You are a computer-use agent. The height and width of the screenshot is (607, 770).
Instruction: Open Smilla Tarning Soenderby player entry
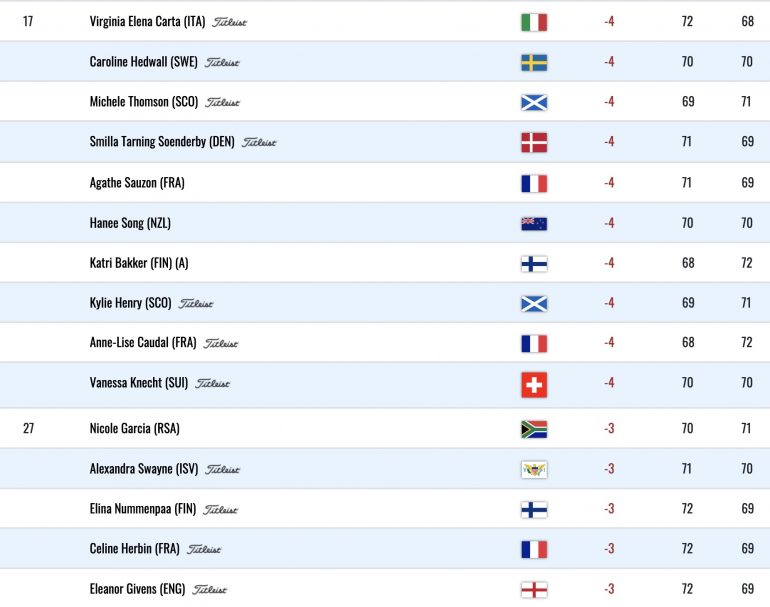coord(162,142)
